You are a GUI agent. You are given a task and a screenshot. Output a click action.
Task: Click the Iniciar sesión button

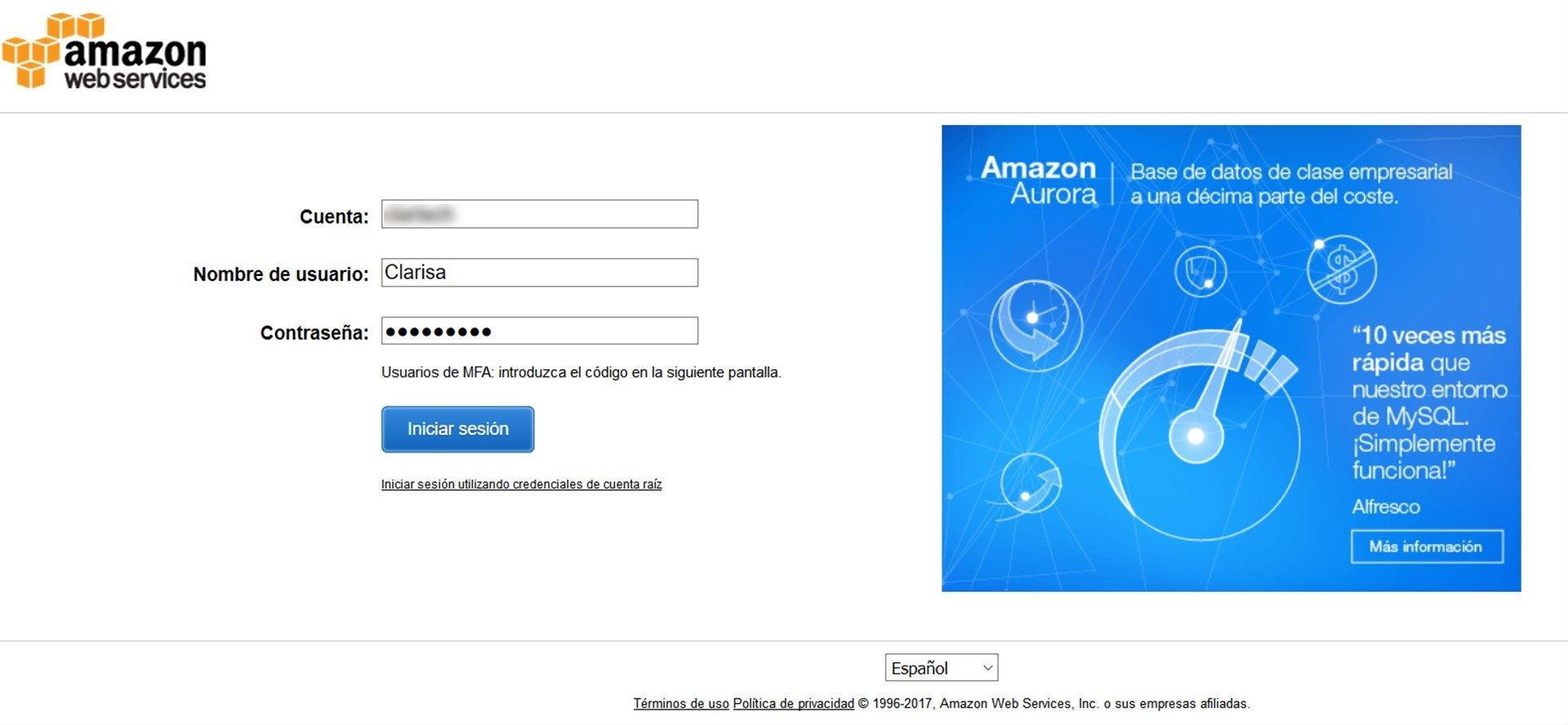pyautogui.click(x=457, y=429)
